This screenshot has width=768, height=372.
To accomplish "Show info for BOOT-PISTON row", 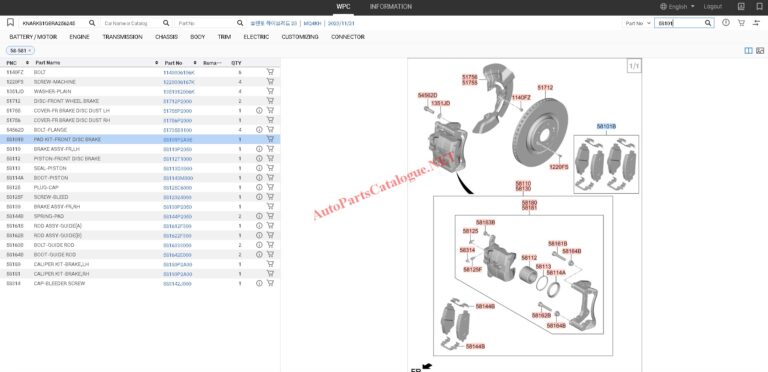I will point(259,178).
